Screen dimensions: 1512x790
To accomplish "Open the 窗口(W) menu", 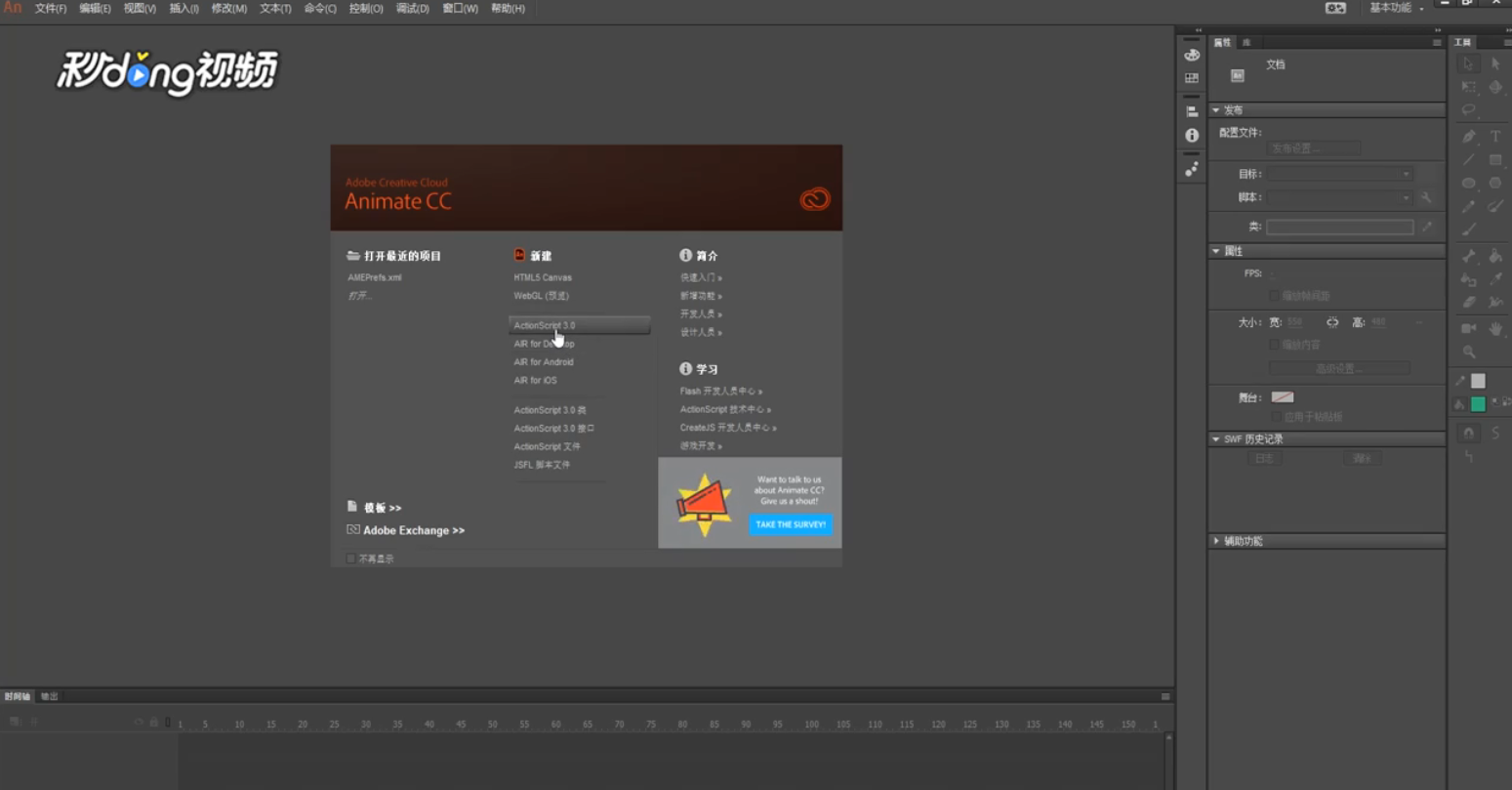I will (460, 9).
